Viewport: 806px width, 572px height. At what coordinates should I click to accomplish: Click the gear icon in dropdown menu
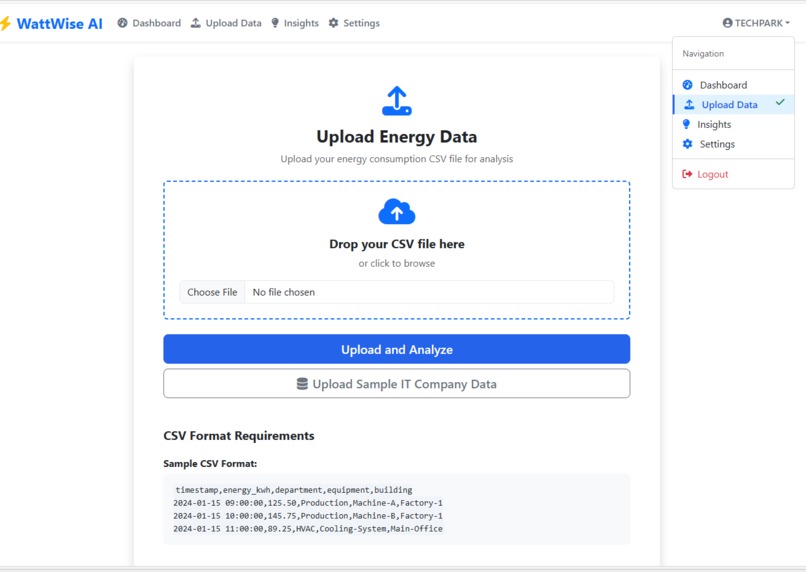688,144
